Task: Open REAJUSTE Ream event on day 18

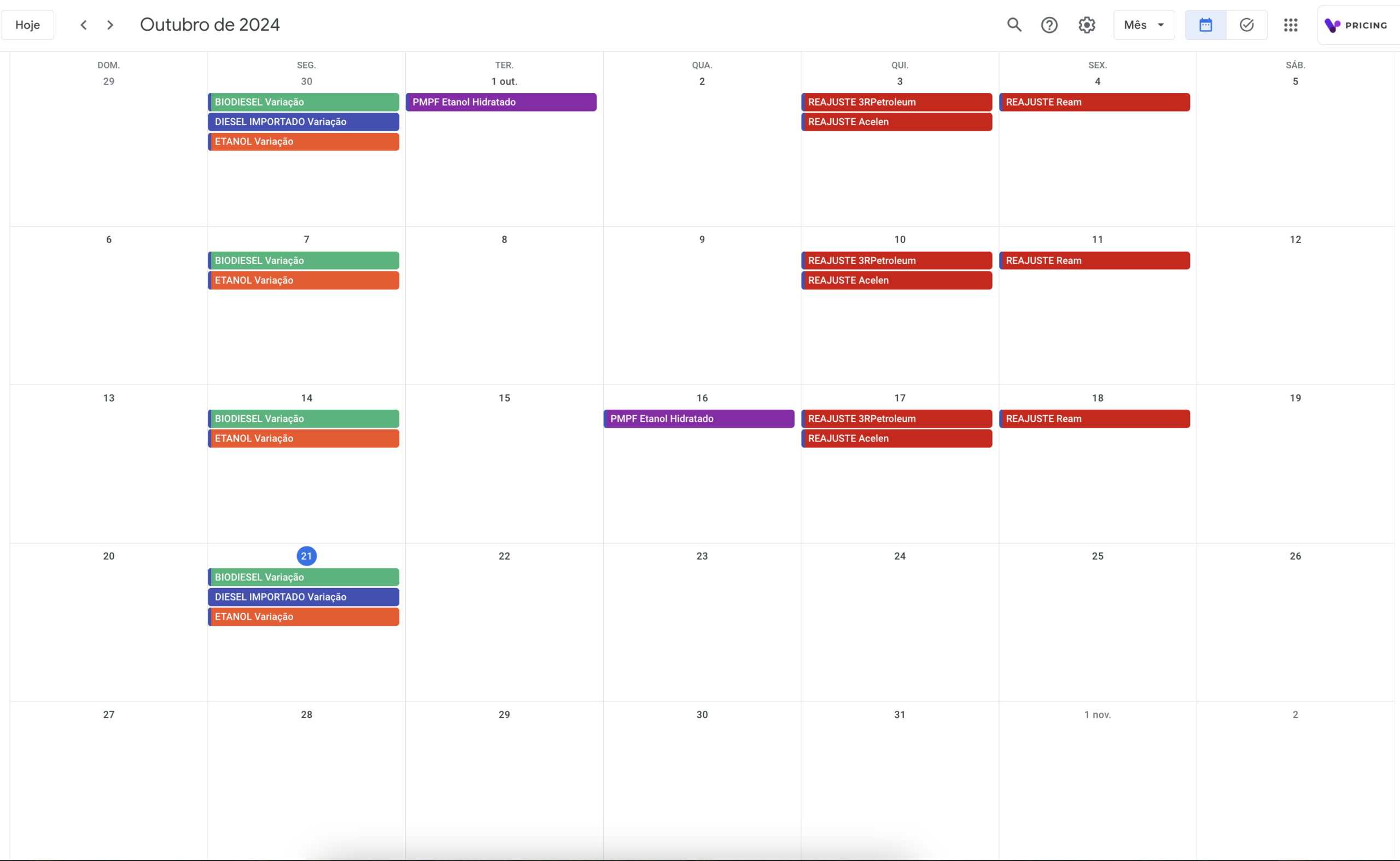Action: [1094, 418]
